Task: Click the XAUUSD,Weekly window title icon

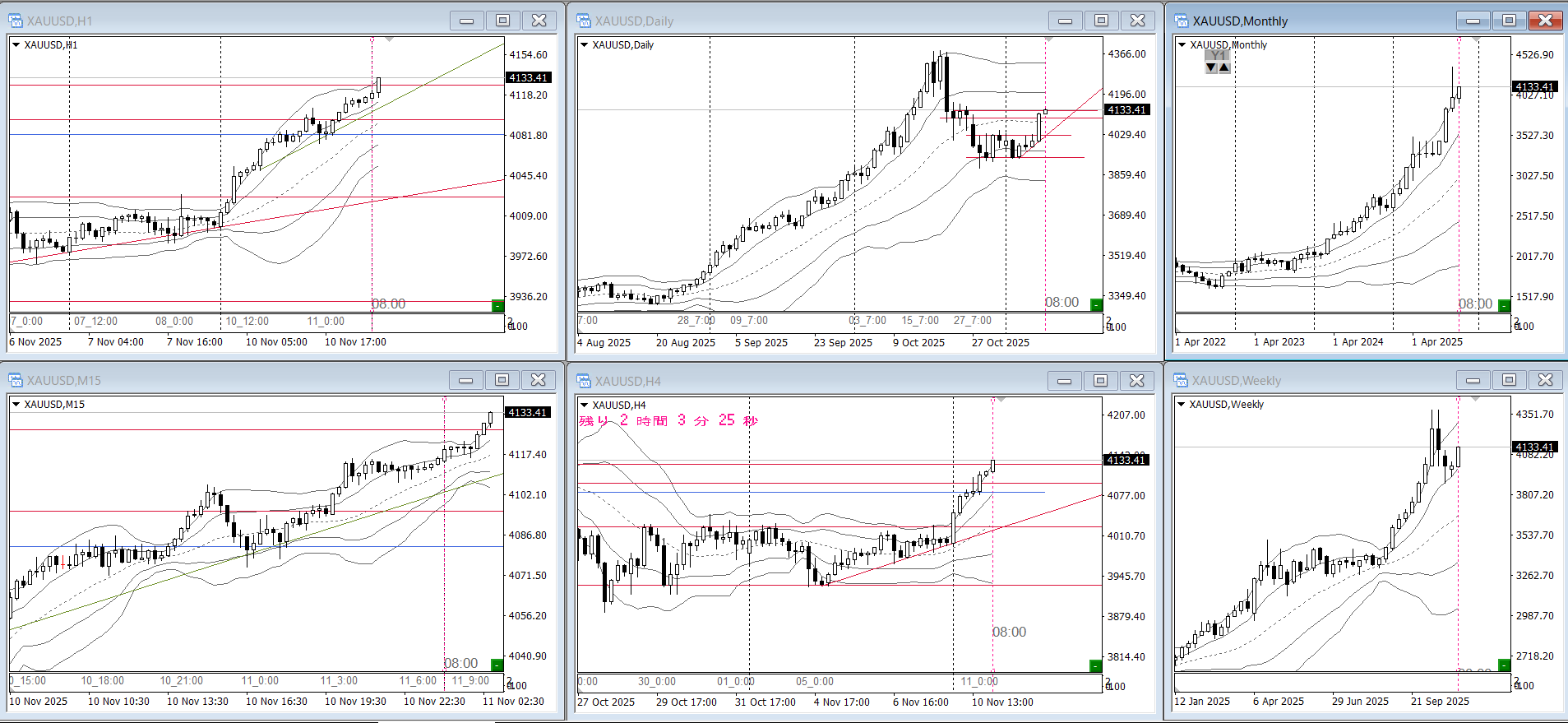Action: point(1181,380)
